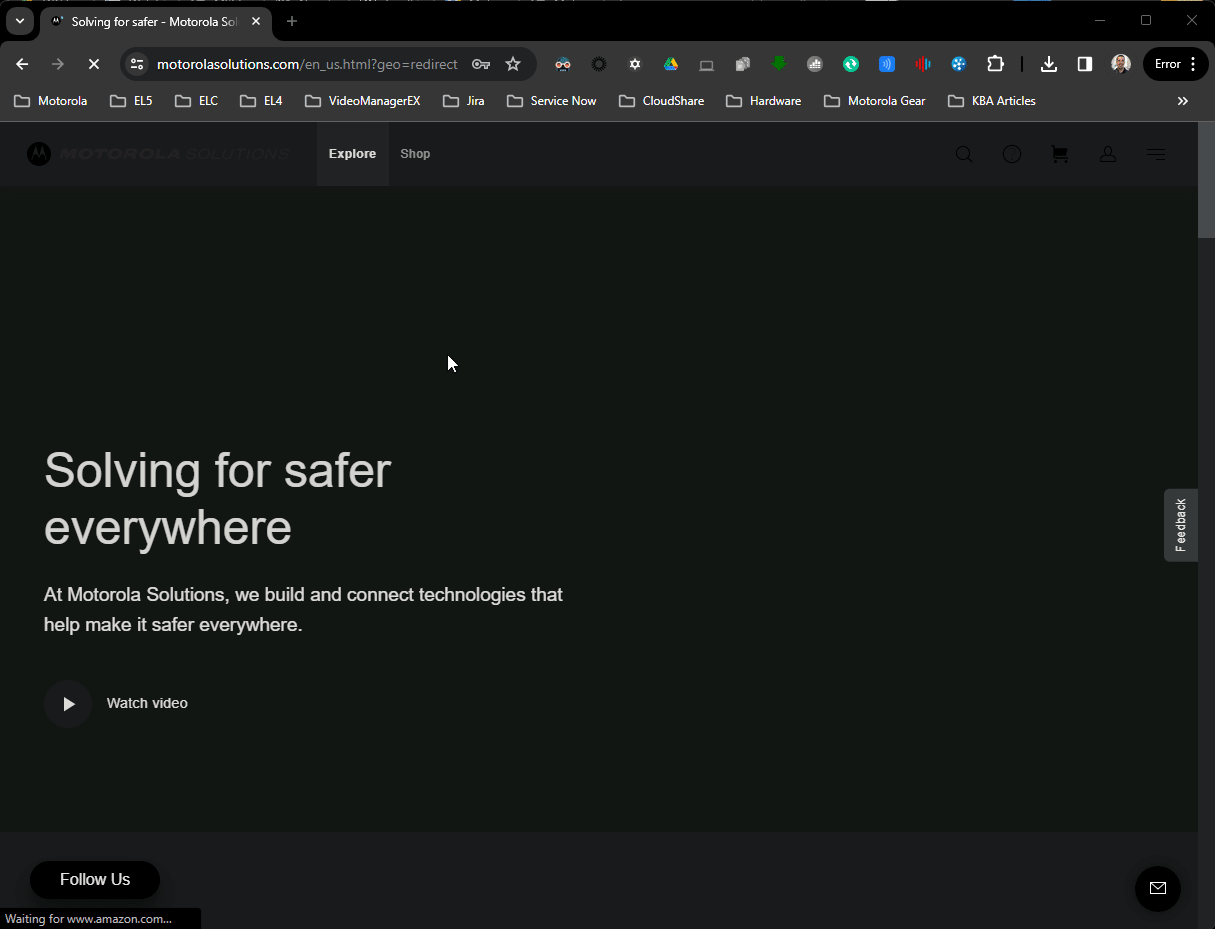Click the address bar URL field
1215x929 pixels.
[307, 64]
